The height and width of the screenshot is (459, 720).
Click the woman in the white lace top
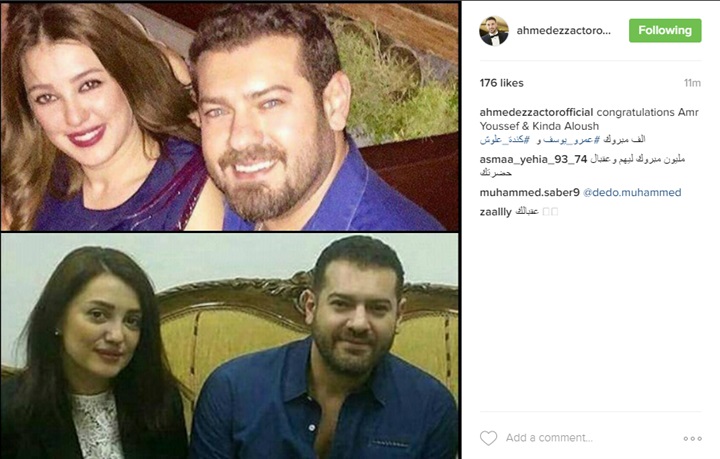click(x=90, y=358)
